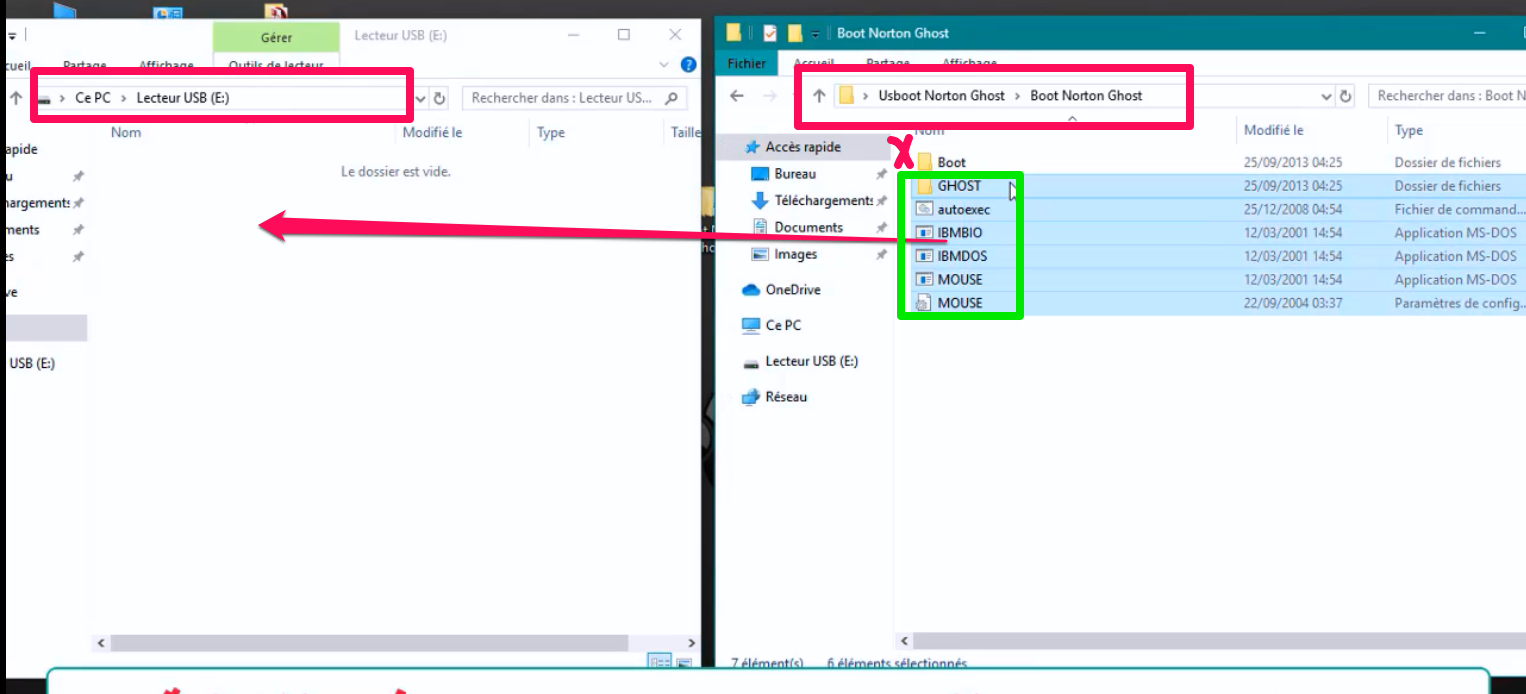
Task: Select OneDrive in navigation pane
Action: coord(793,290)
